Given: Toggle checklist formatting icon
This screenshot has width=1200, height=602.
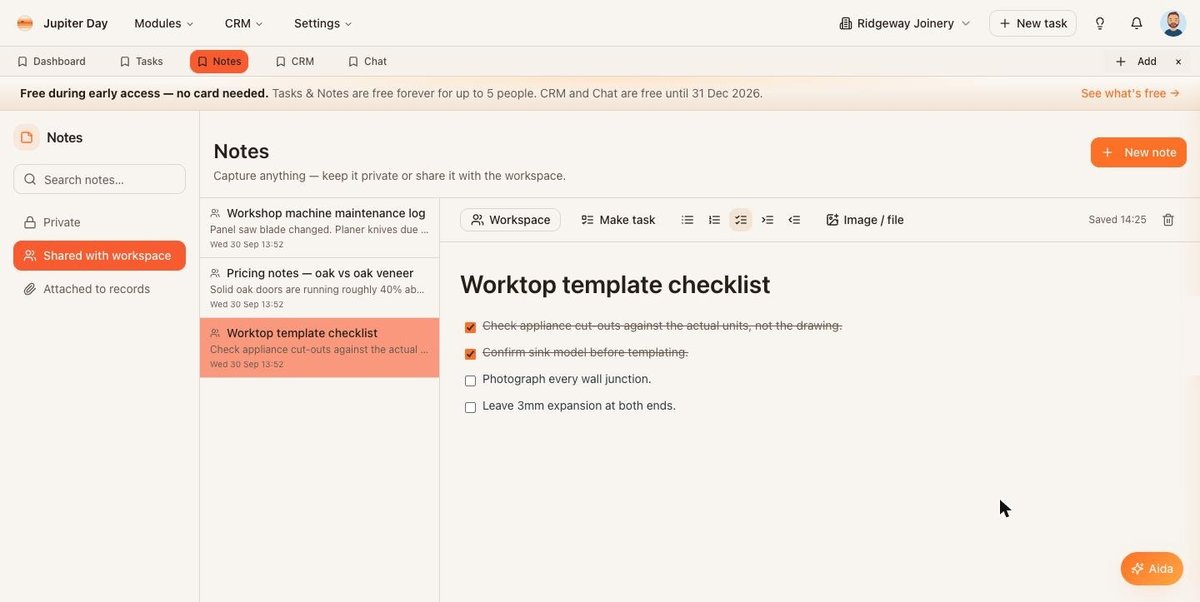Looking at the screenshot, I should 741,220.
